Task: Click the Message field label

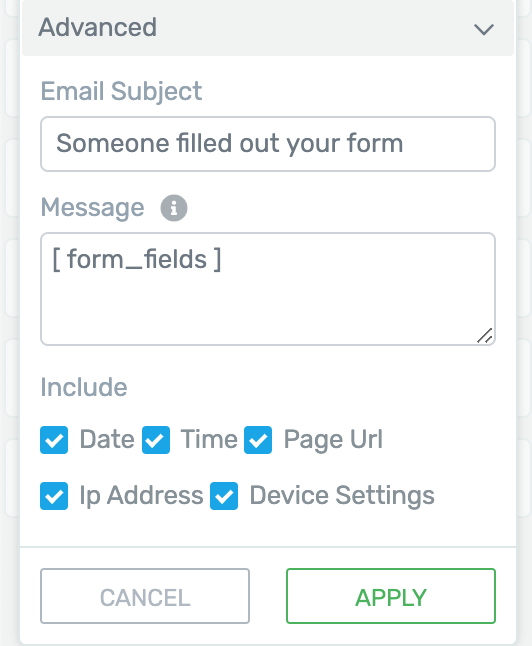Action: pos(92,207)
